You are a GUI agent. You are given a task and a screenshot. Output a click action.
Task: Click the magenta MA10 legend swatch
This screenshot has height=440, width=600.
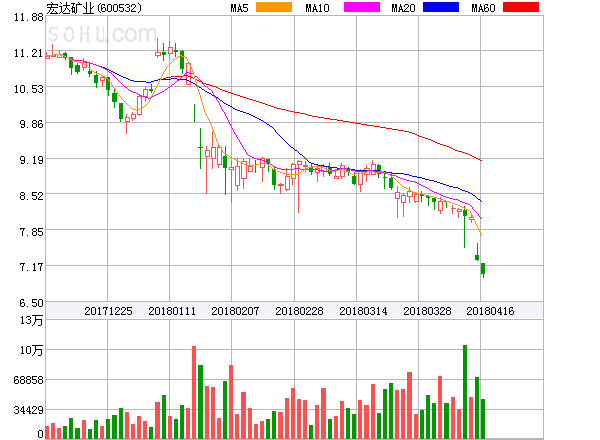pos(362,7)
